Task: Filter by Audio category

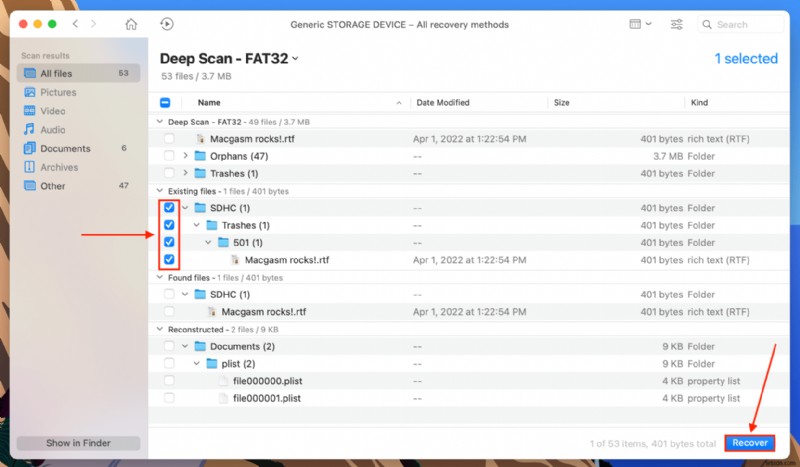Action: (79, 130)
